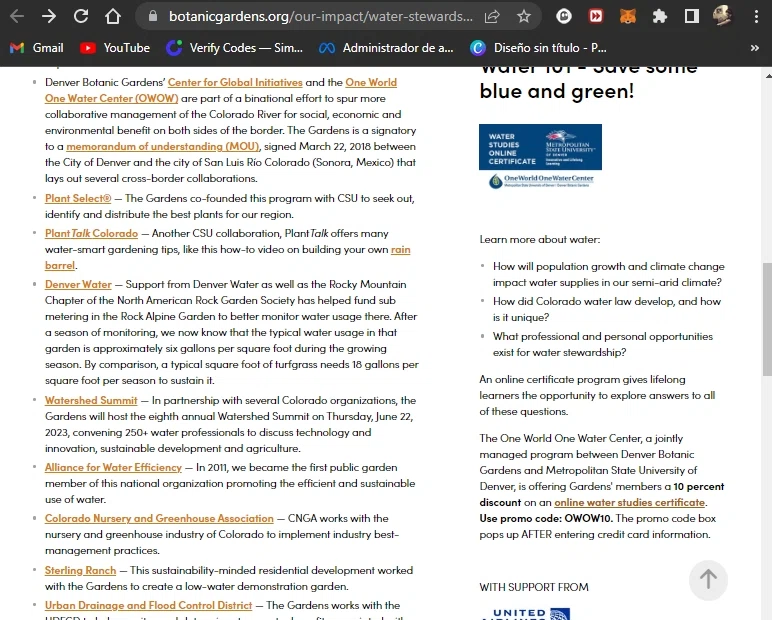Open the Administrador de a... Meta bookmark
772x620 pixels.
(386, 48)
